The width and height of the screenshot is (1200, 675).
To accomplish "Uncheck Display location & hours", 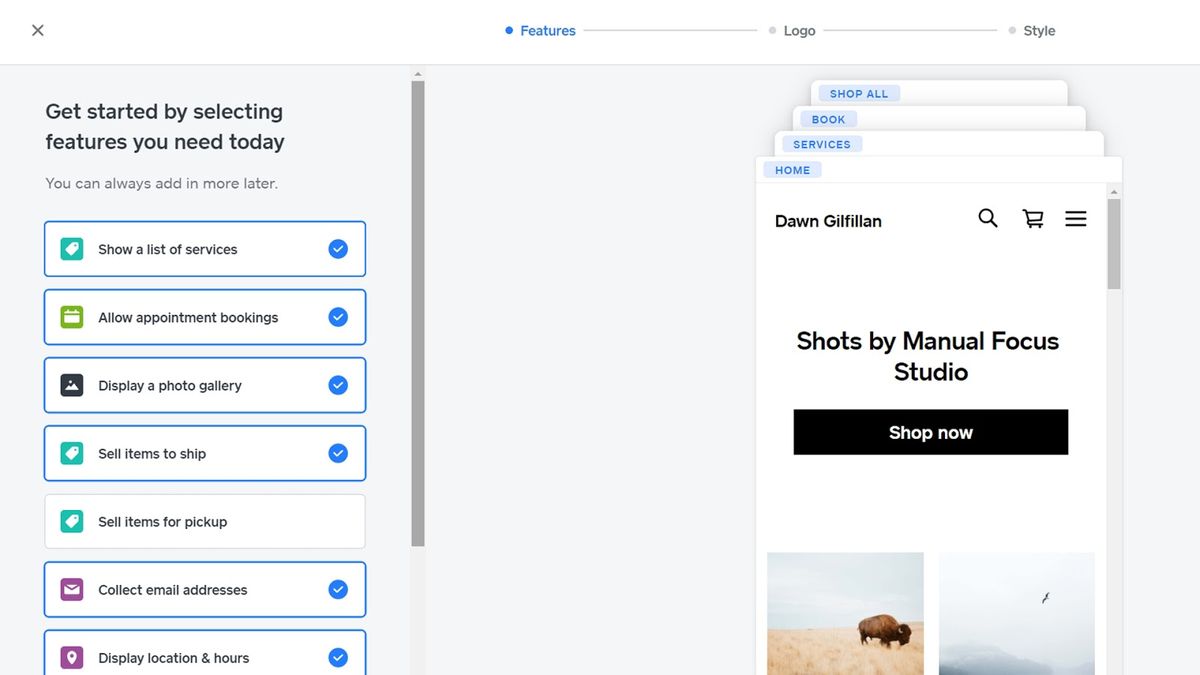I will pyautogui.click(x=338, y=657).
